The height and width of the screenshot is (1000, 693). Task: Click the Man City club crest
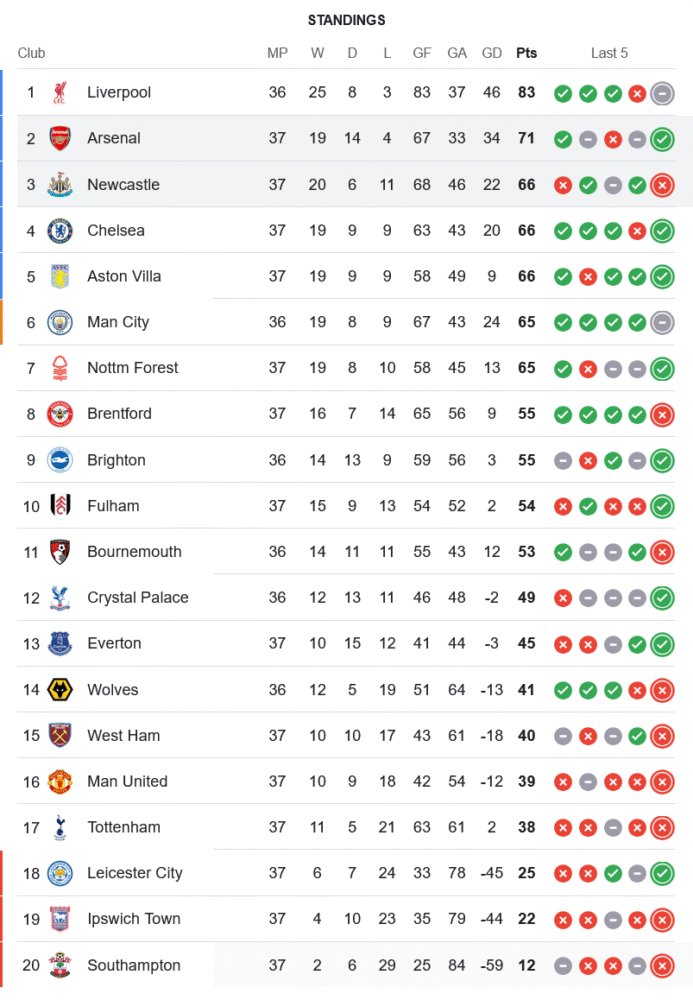pos(60,323)
